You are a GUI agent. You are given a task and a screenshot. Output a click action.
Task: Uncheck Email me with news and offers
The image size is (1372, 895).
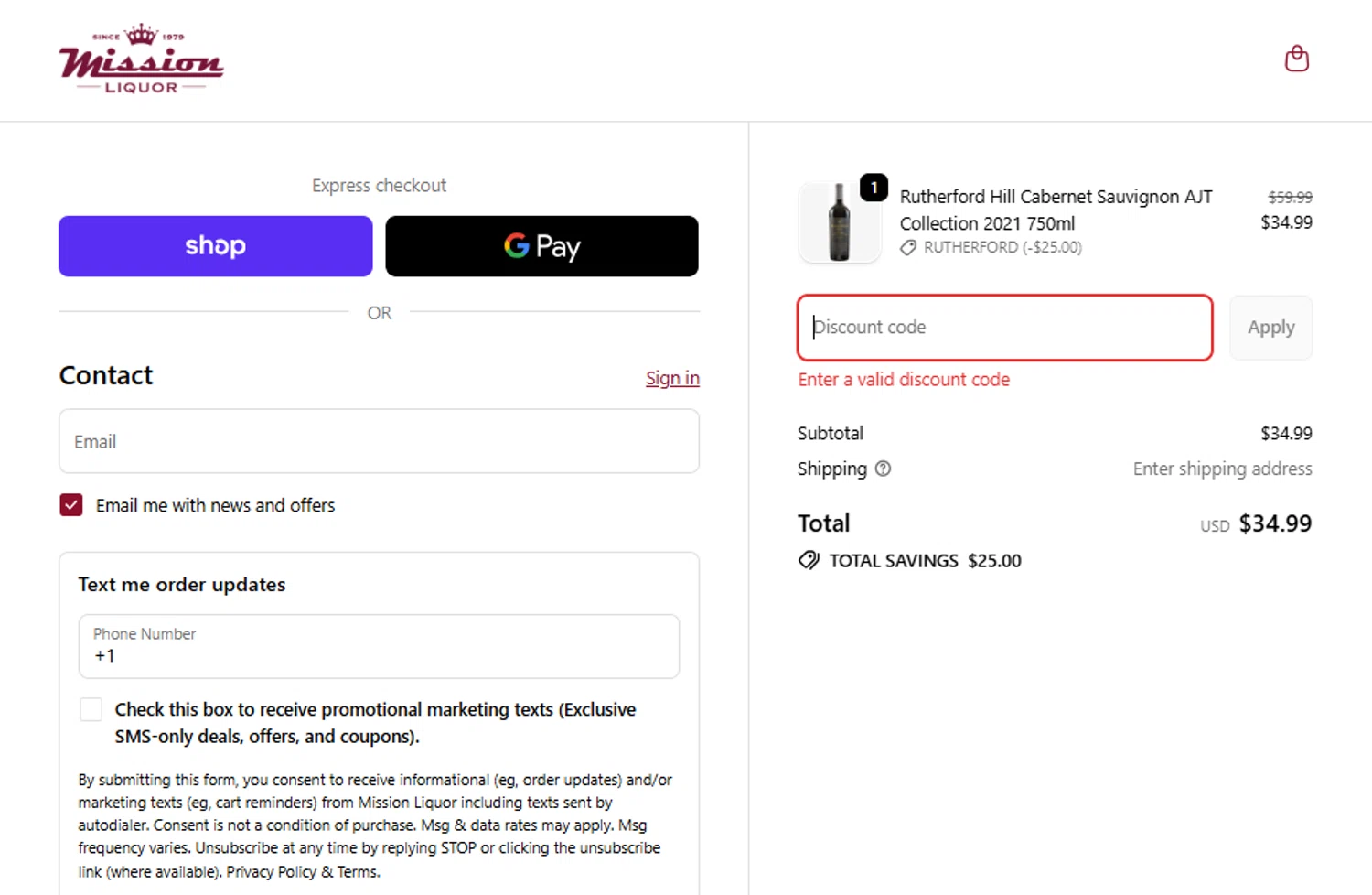[71, 505]
